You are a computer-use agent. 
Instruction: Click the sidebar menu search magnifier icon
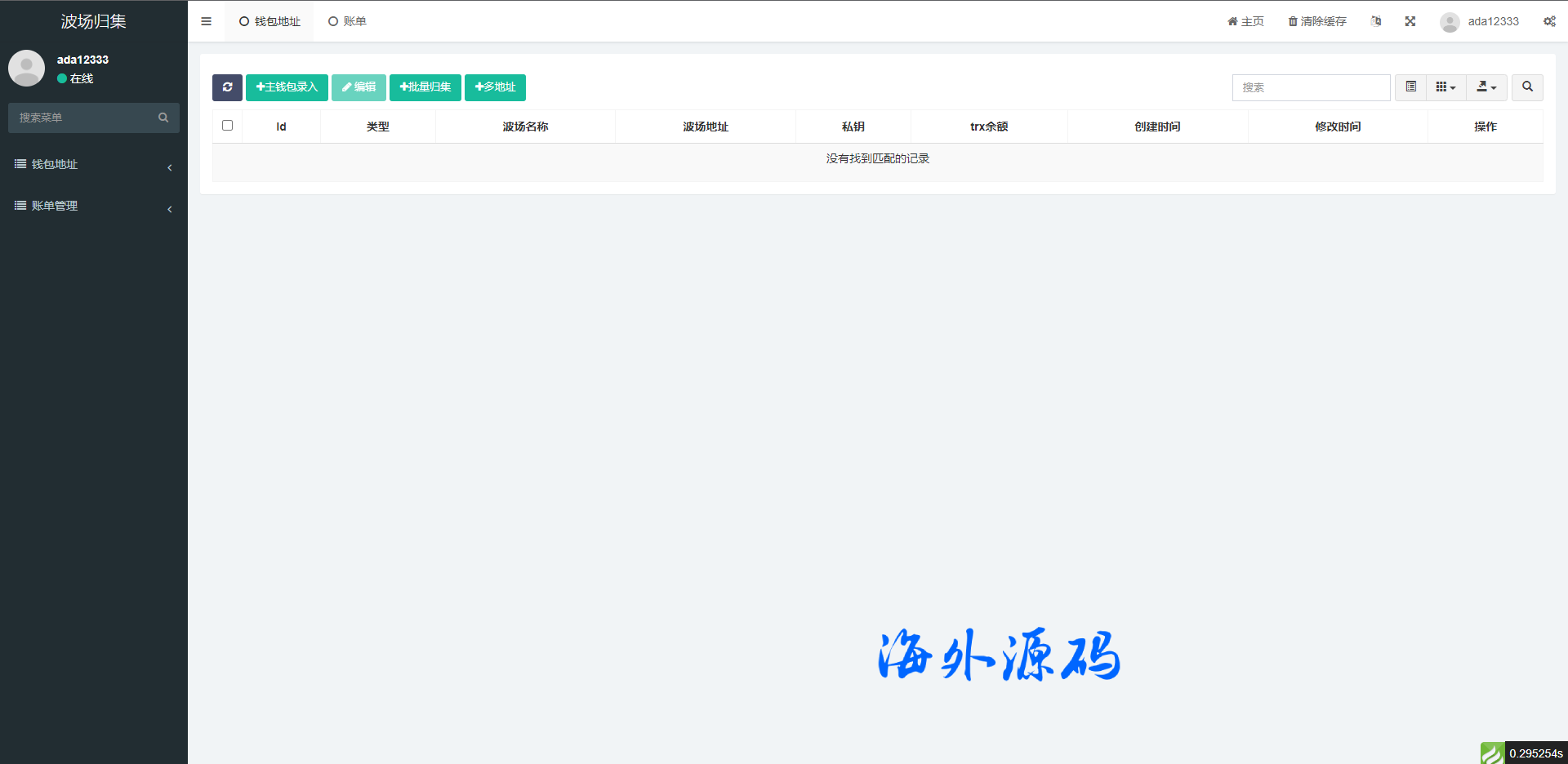[163, 118]
